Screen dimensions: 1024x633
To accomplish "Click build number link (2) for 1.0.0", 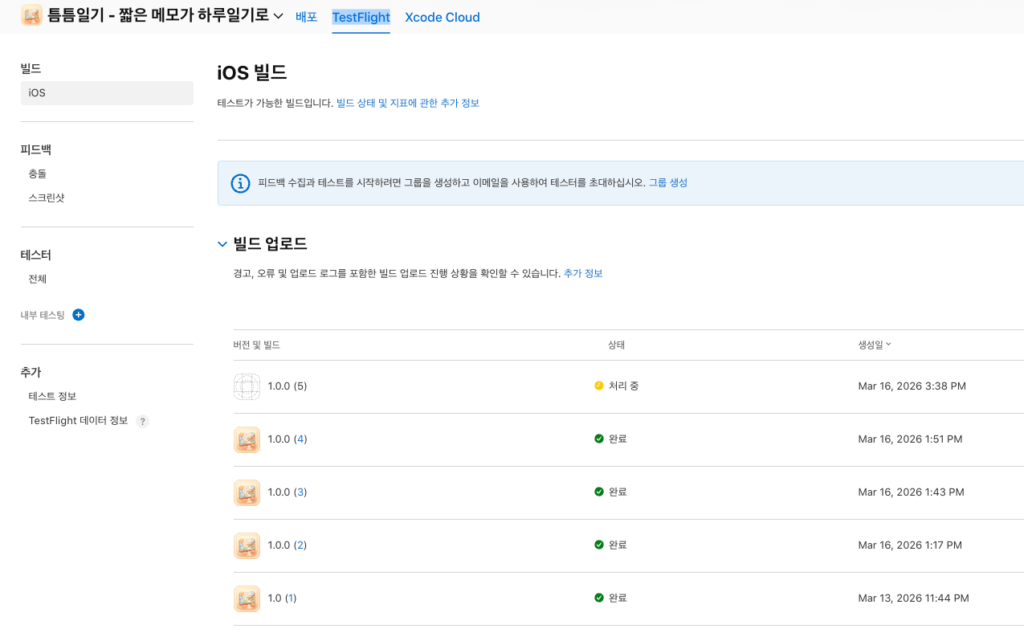I will click(300, 545).
